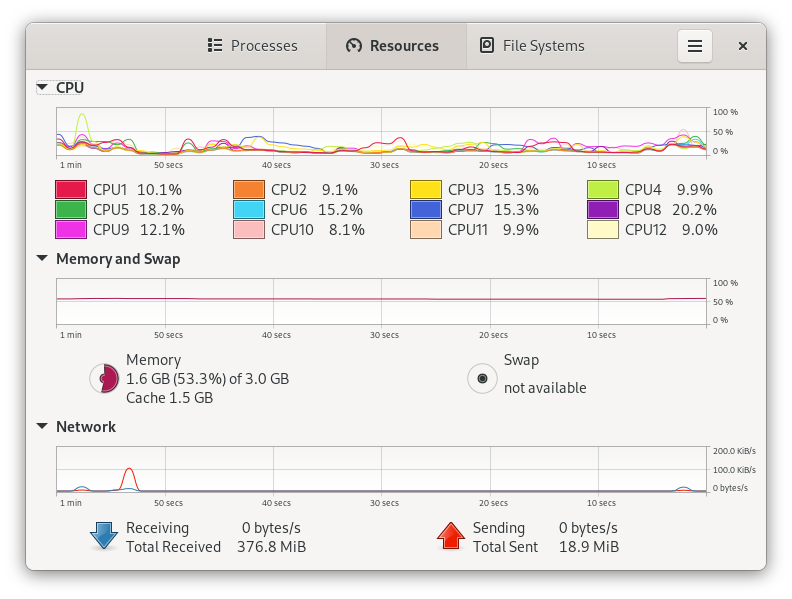This screenshot has height=599, width=792.
Task: Collapse the CPU section
Action: (x=42, y=88)
